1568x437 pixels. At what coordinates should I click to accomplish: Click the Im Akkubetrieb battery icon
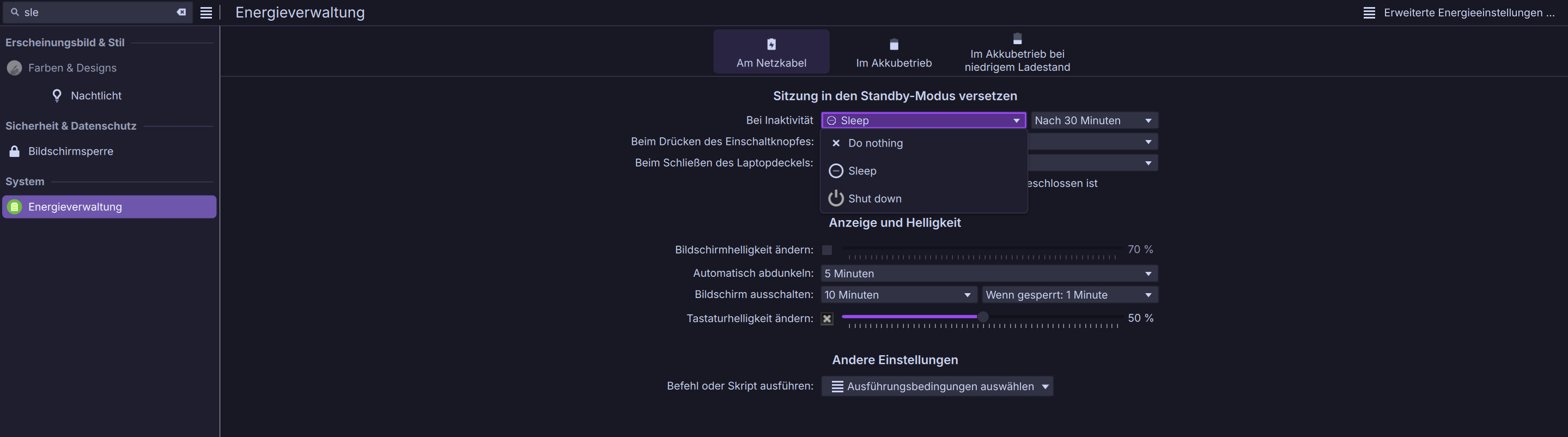(x=894, y=45)
